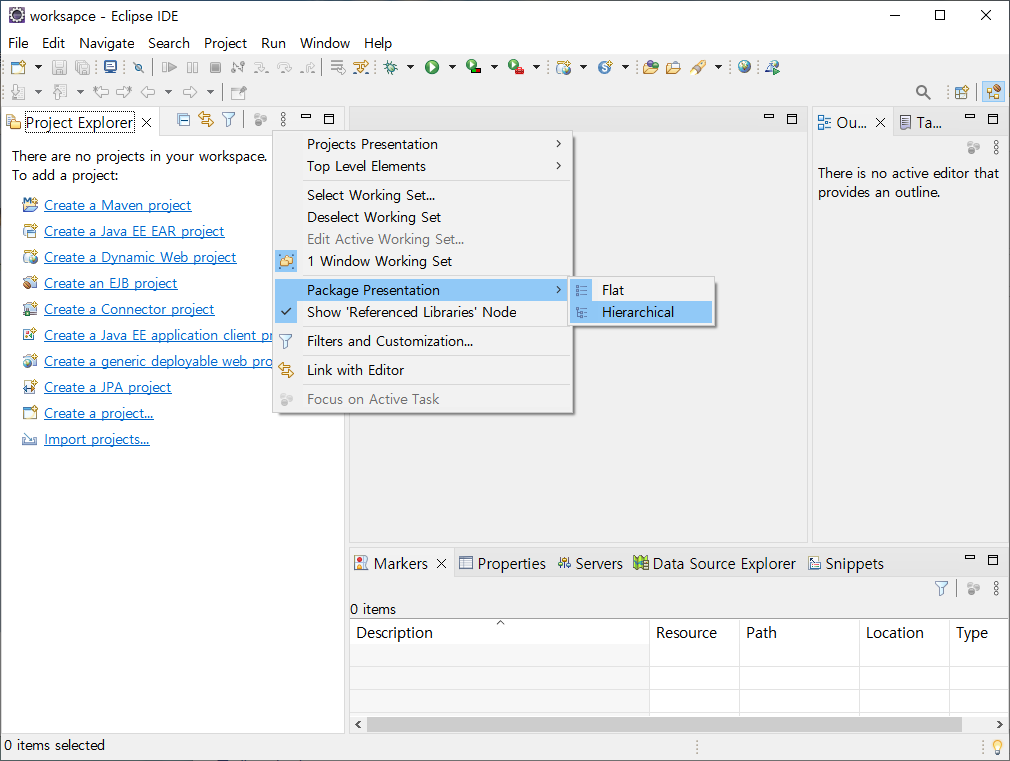
Task: Open the Navigate menu
Action: (x=107, y=43)
